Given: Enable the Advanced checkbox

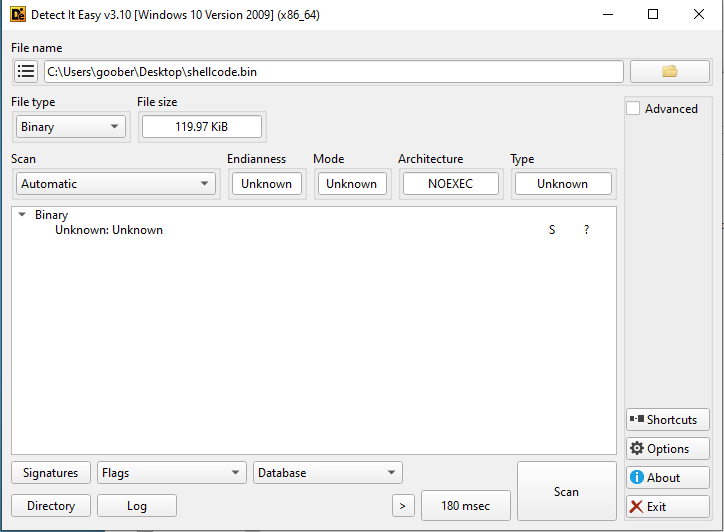Looking at the screenshot, I should 633,109.
